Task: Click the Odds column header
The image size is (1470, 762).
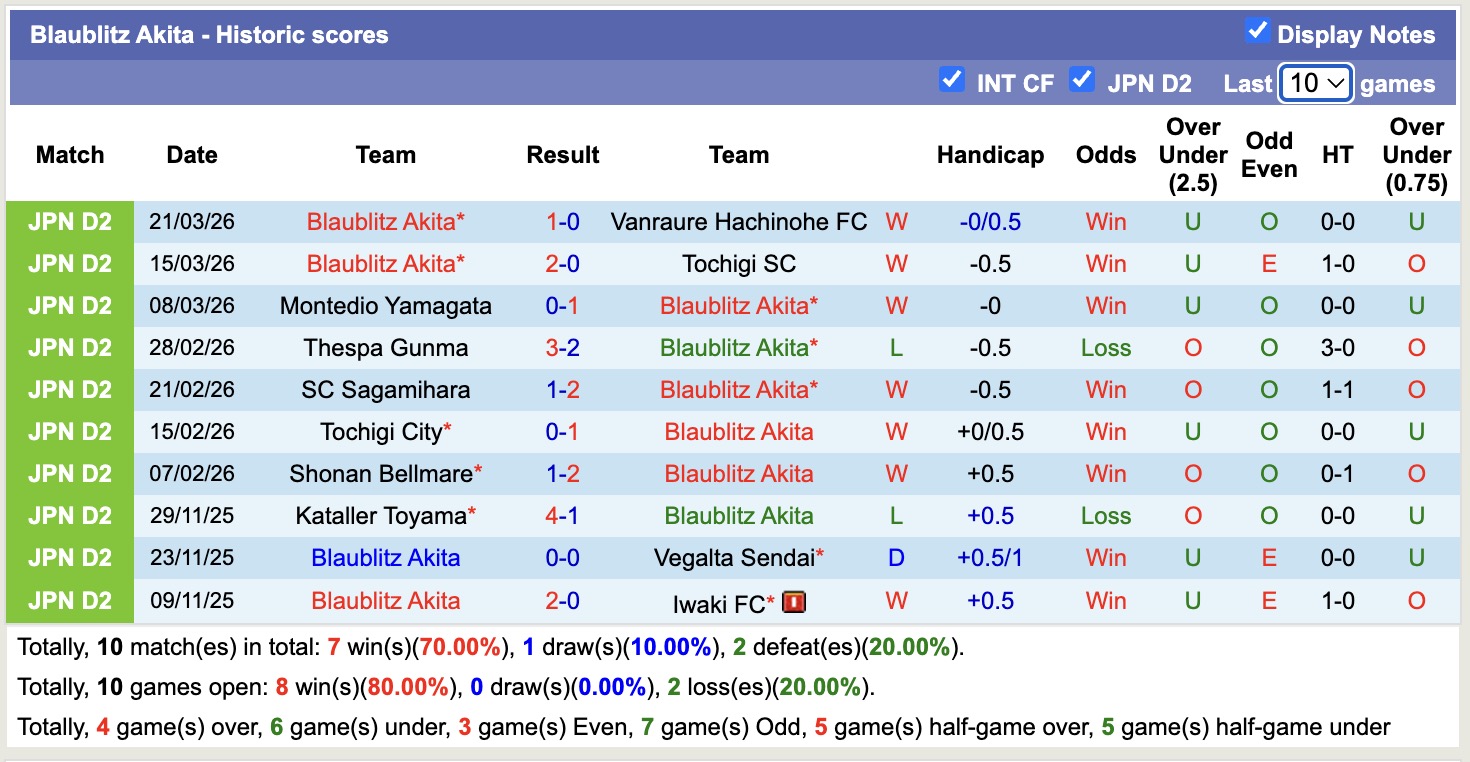Action: pos(1105,155)
